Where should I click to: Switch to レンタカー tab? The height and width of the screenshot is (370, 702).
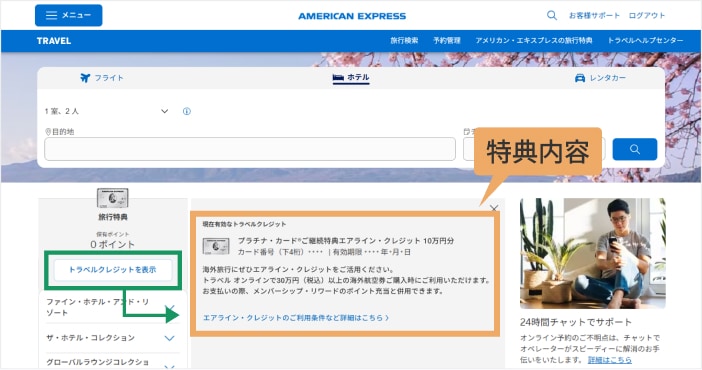point(600,78)
